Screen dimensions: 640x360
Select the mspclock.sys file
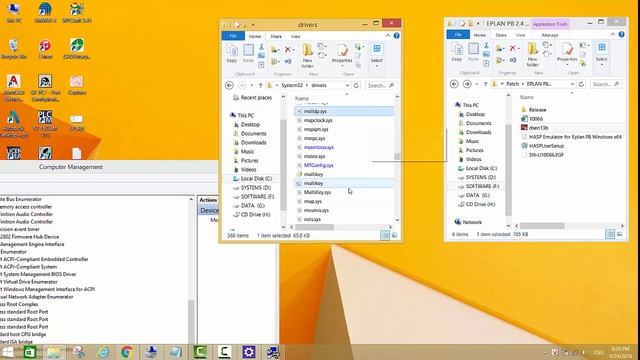[318, 120]
